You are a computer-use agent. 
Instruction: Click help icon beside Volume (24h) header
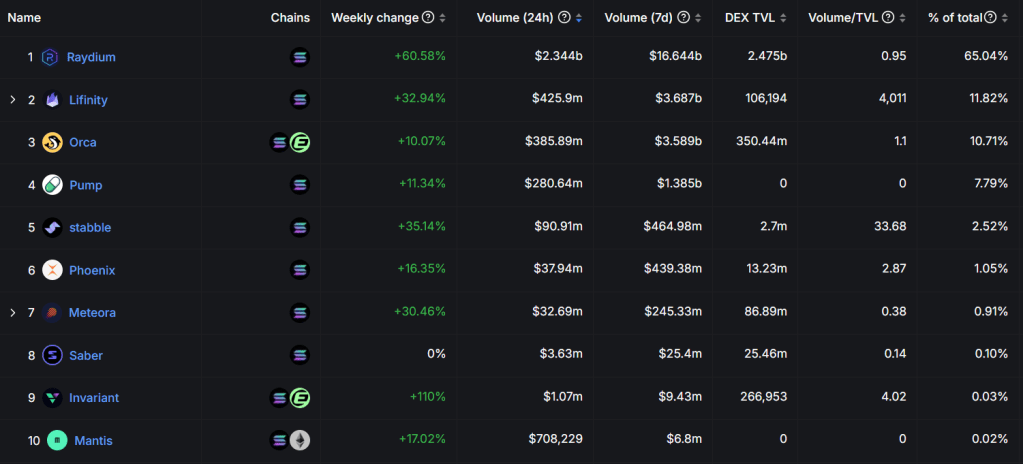tap(564, 17)
